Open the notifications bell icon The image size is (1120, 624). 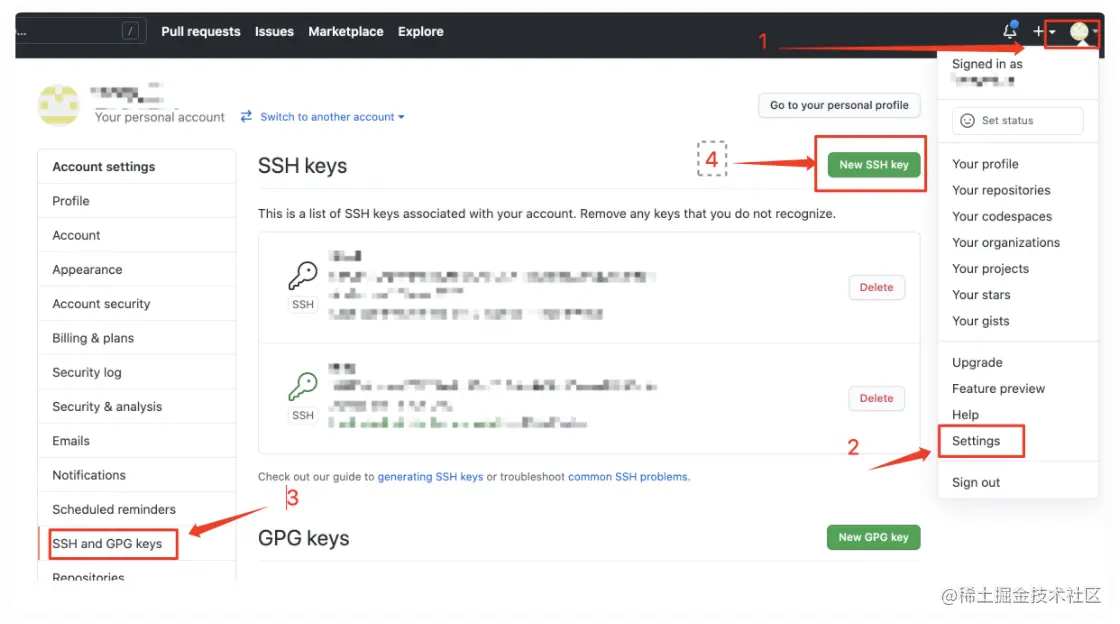1009,31
